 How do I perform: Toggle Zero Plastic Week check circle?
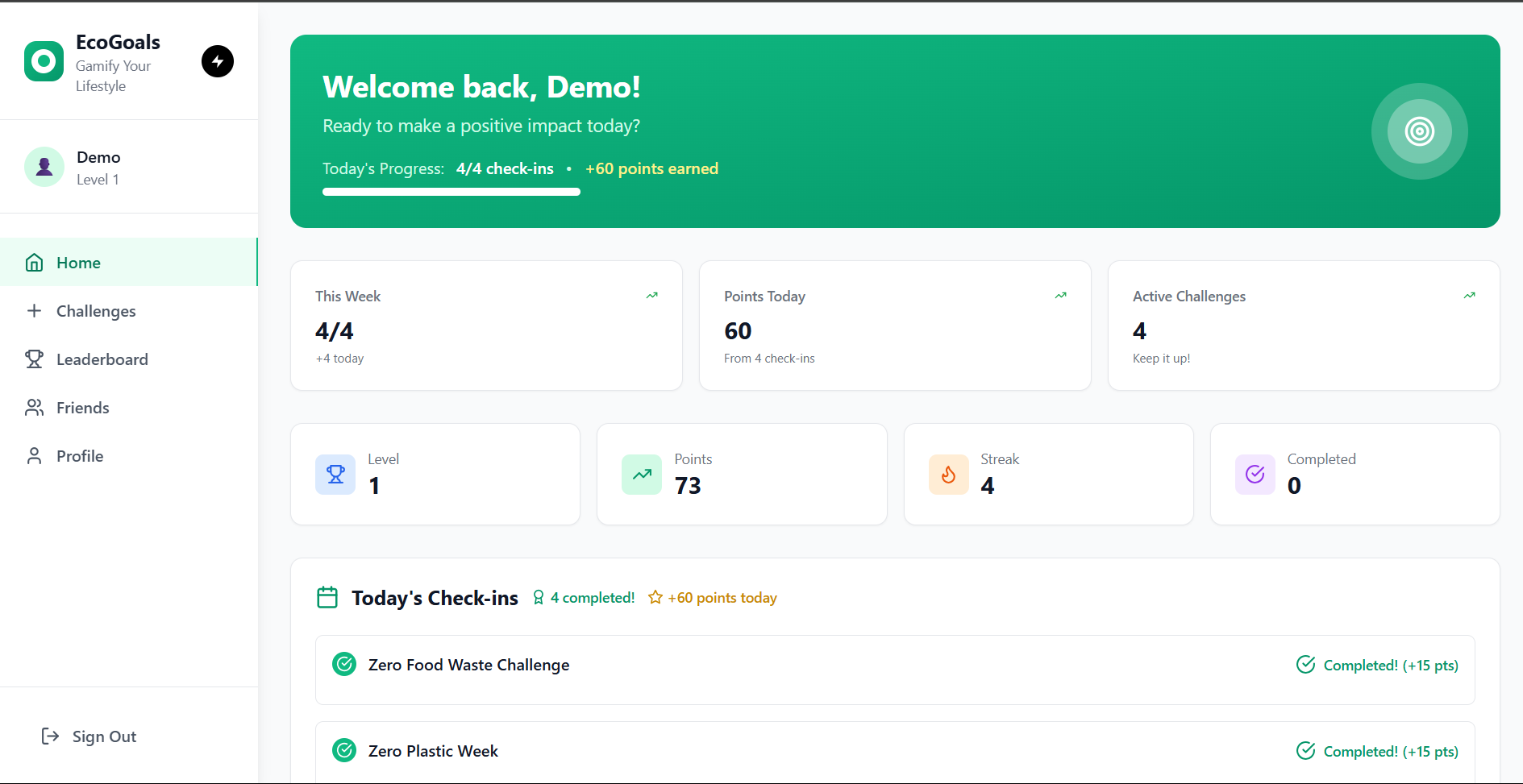(x=344, y=750)
